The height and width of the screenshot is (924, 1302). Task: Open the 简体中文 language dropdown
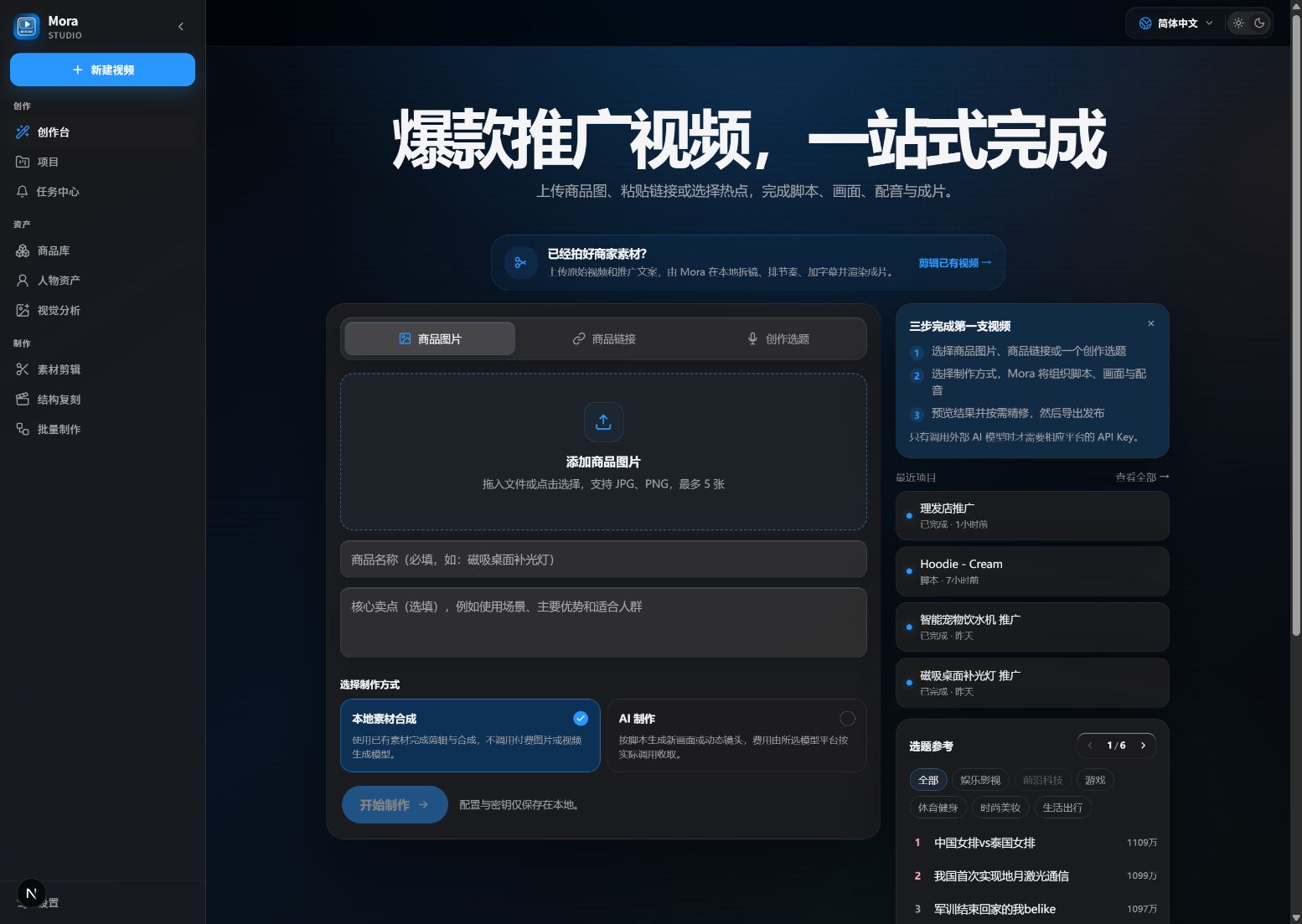[x=1175, y=23]
